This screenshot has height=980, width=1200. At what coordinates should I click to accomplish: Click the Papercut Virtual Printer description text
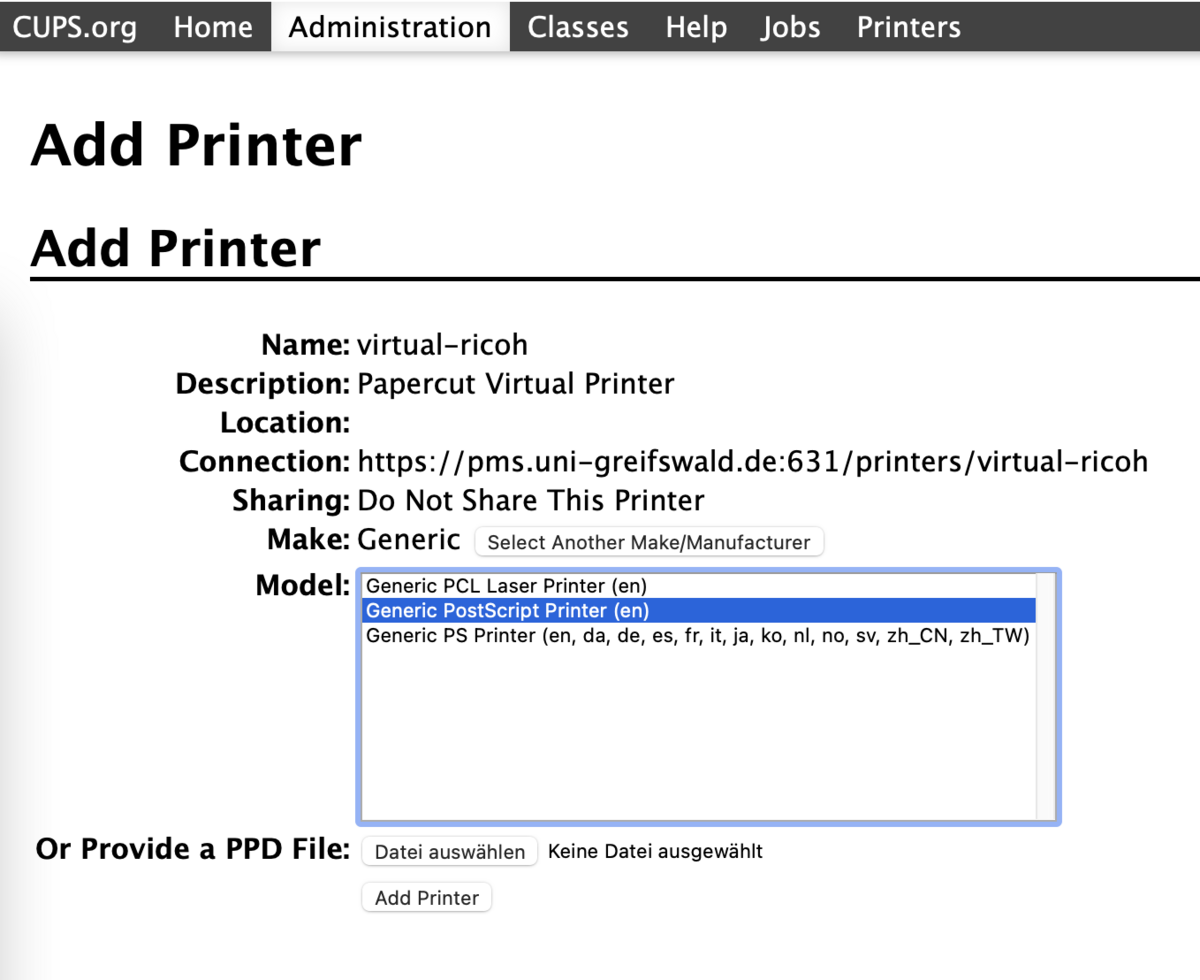pyautogui.click(x=515, y=384)
